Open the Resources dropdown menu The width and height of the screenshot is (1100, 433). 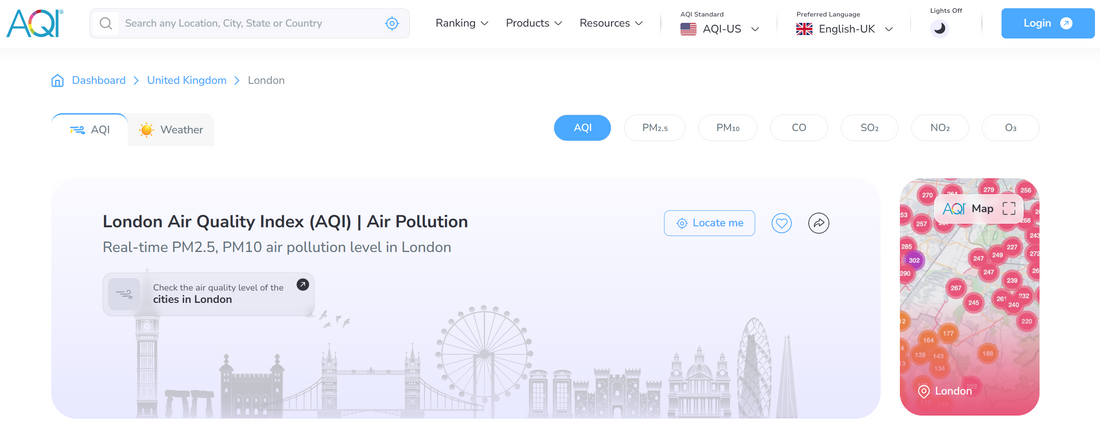(x=611, y=23)
